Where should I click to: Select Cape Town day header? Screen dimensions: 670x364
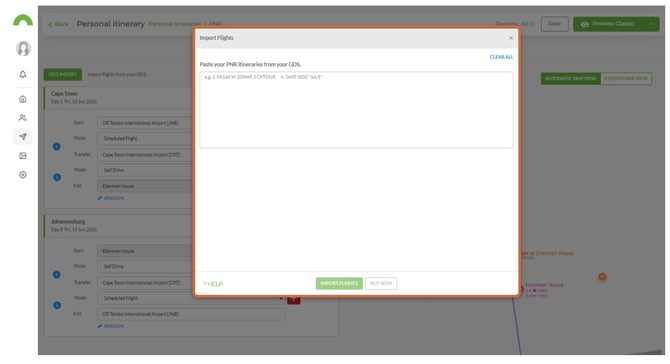point(118,97)
